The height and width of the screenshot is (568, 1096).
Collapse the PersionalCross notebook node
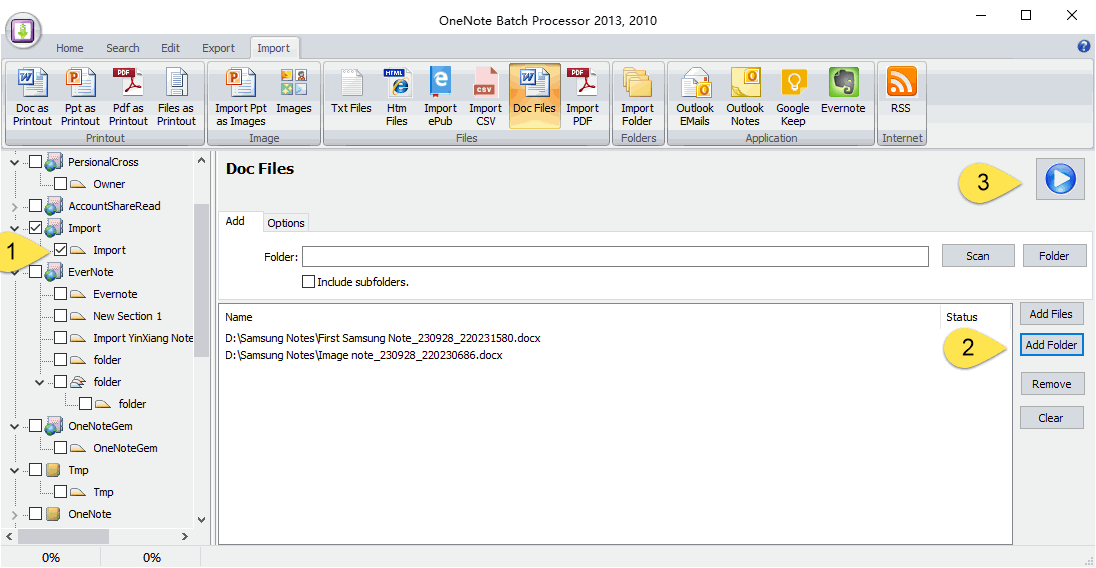click(14, 162)
